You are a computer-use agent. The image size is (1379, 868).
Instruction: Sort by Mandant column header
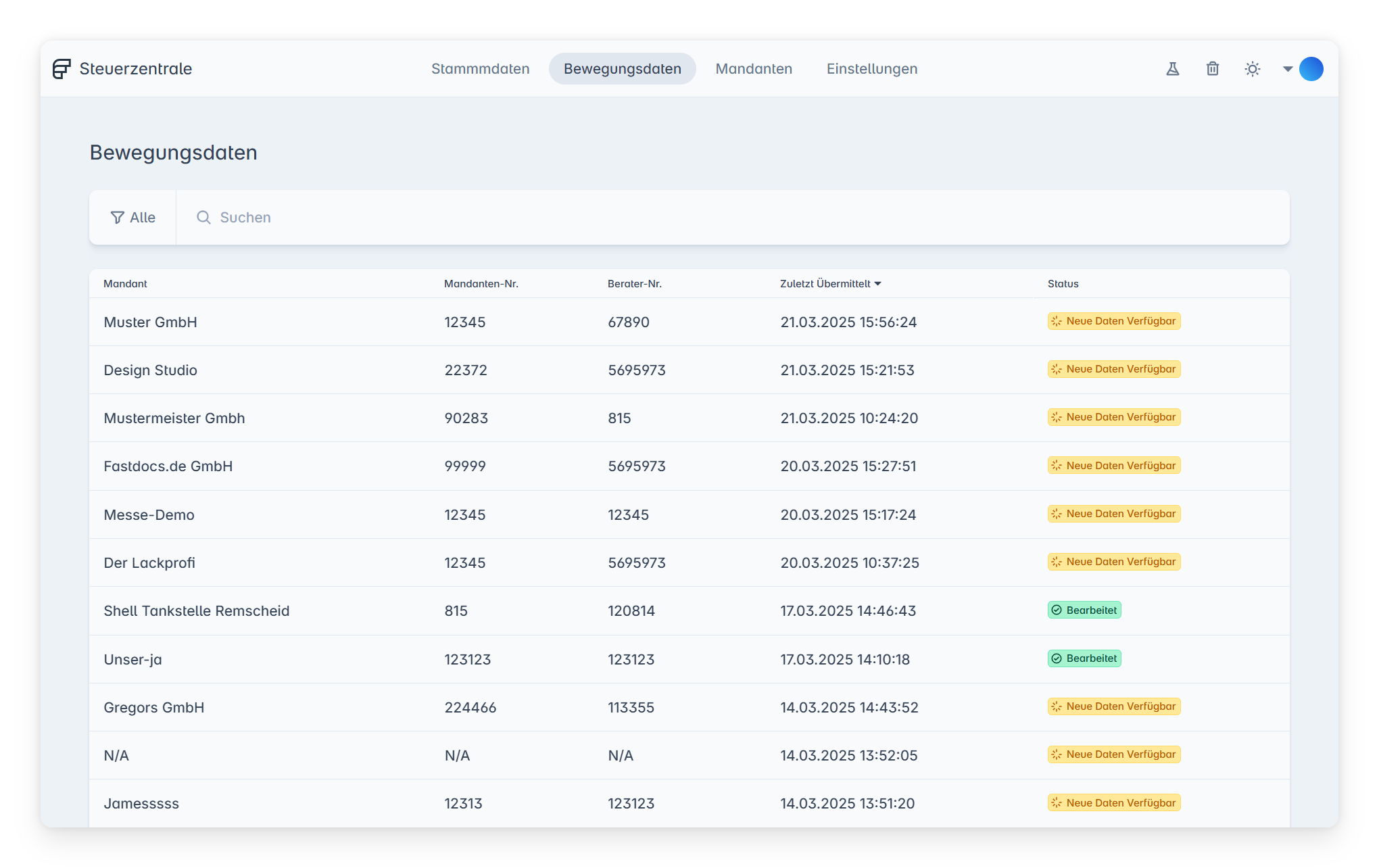tap(126, 284)
